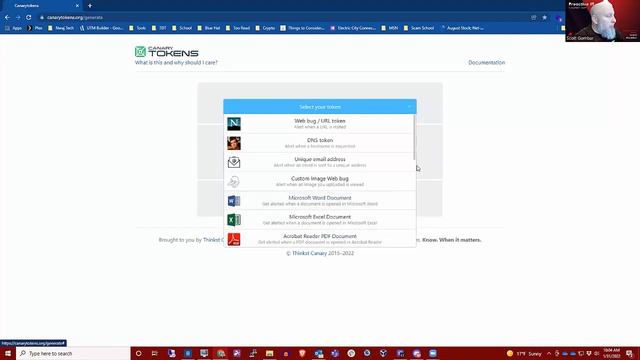The width and height of the screenshot is (640, 360).
Task: Open the Plex bookmark
Action: [35, 28]
